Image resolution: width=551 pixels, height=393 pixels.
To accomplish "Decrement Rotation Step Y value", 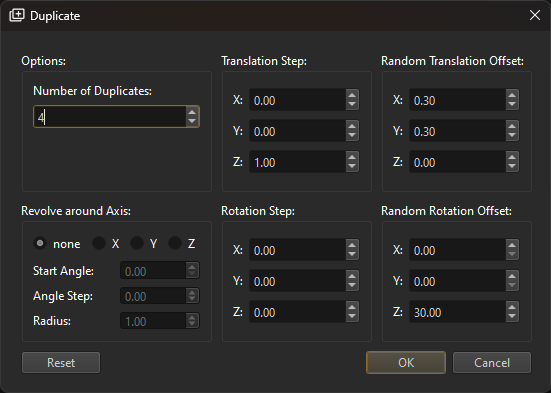I will pyautogui.click(x=352, y=285).
